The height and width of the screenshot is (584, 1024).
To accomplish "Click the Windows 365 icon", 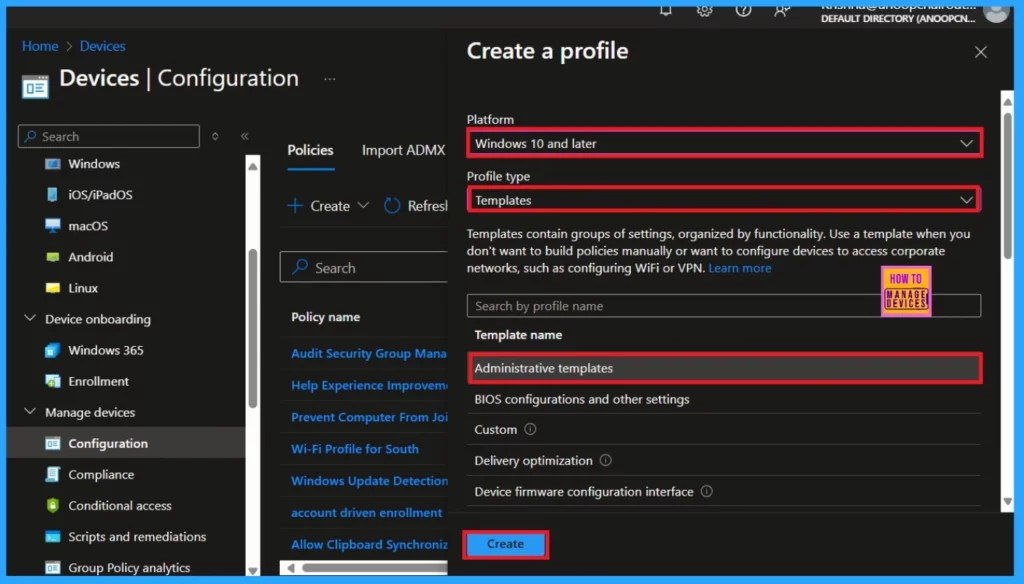I will click(x=53, y=350).
